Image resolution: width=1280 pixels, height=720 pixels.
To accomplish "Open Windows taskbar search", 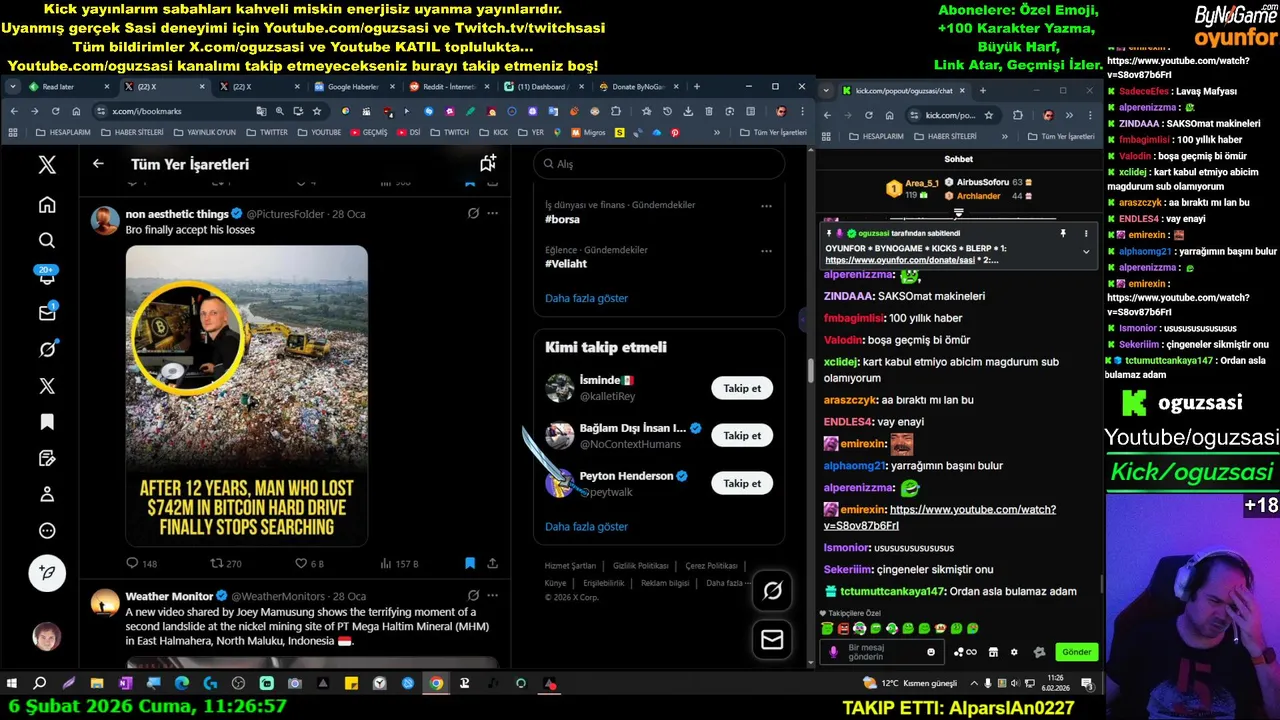I will 40,684.
